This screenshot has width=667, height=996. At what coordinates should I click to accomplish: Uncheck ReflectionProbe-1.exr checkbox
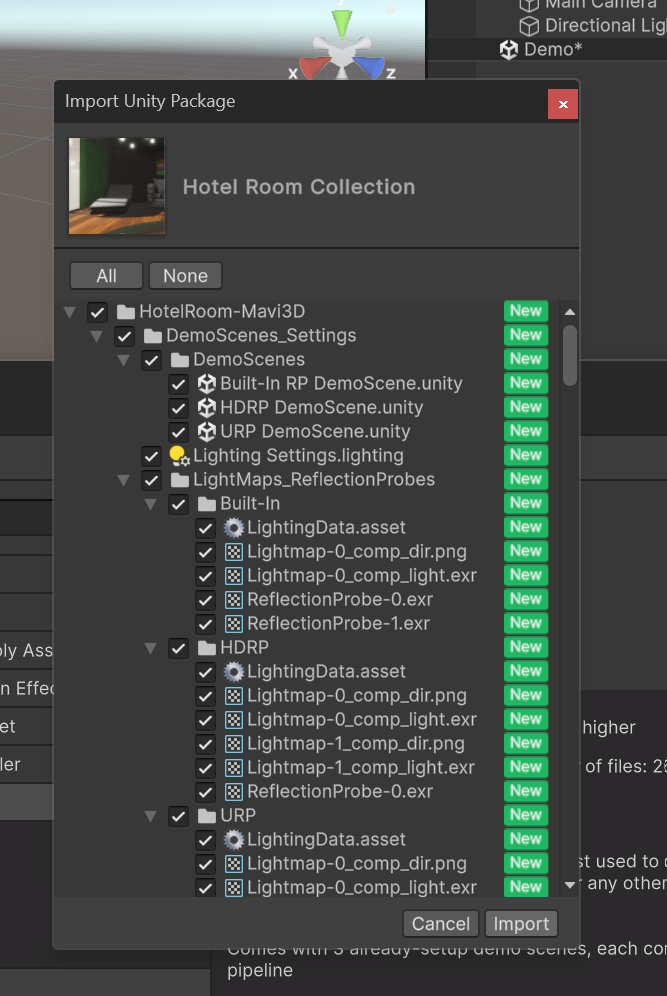point(205,624)
